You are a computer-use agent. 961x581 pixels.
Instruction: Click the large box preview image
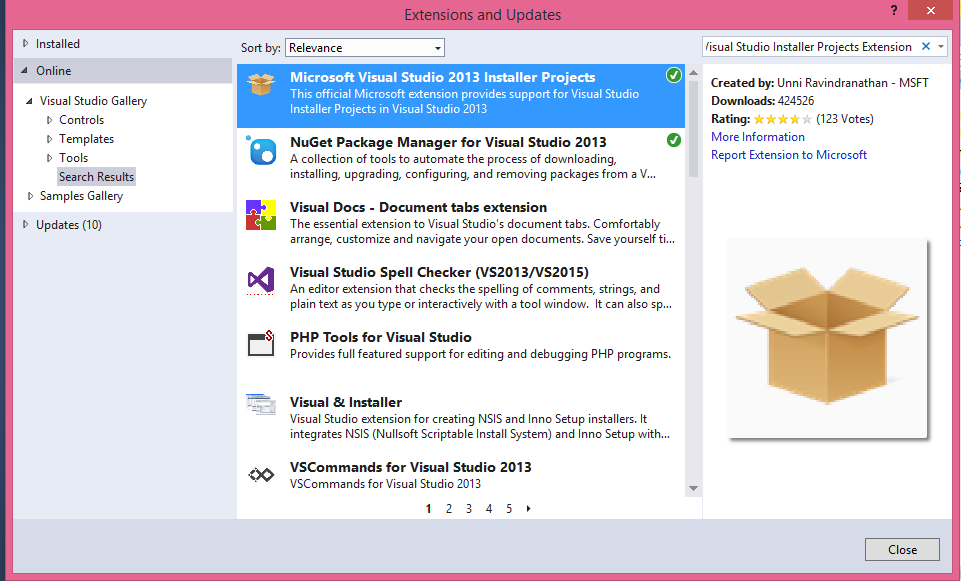[x=827, y=338]
